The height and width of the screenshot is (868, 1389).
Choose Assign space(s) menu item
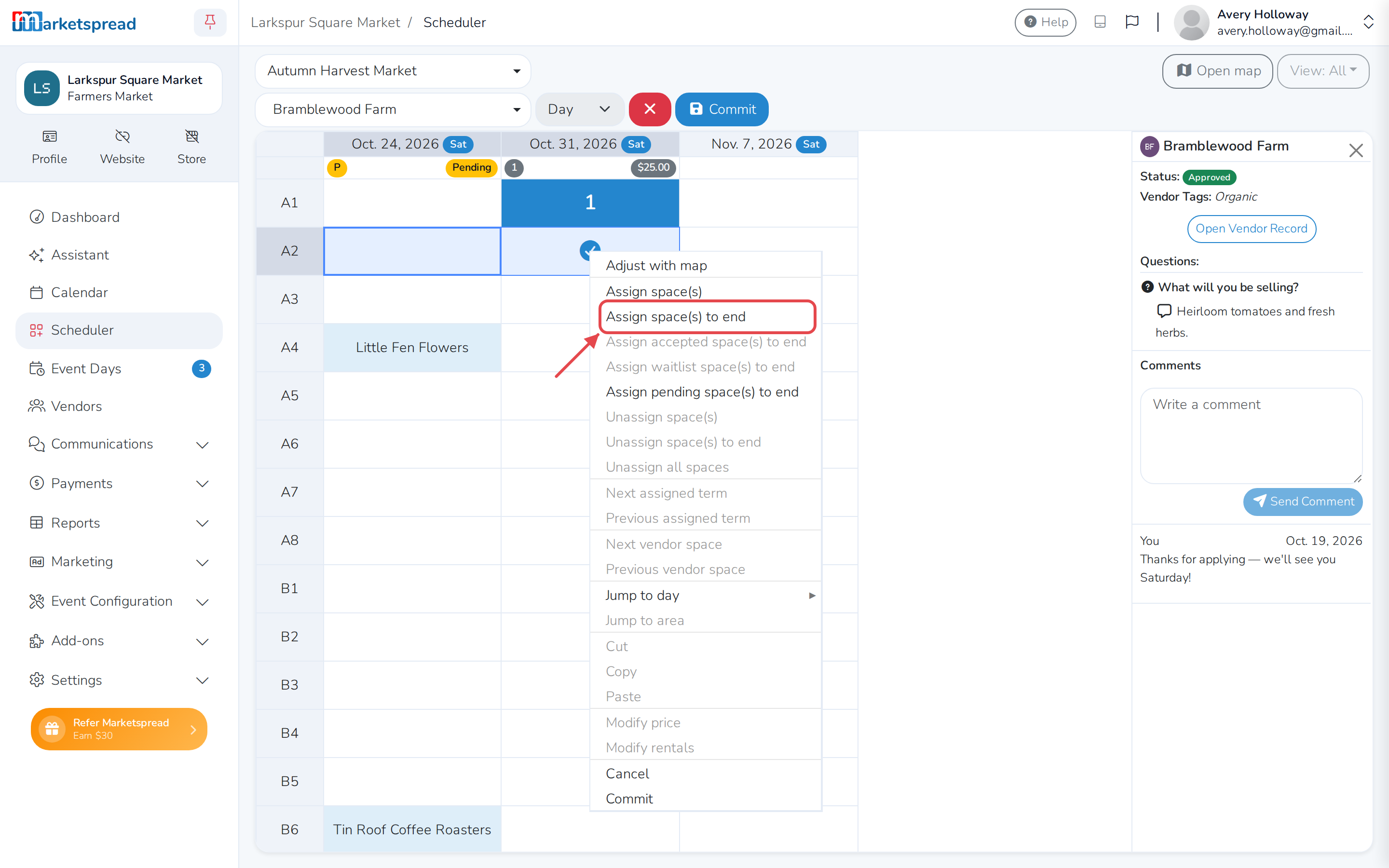pos(706,291)
